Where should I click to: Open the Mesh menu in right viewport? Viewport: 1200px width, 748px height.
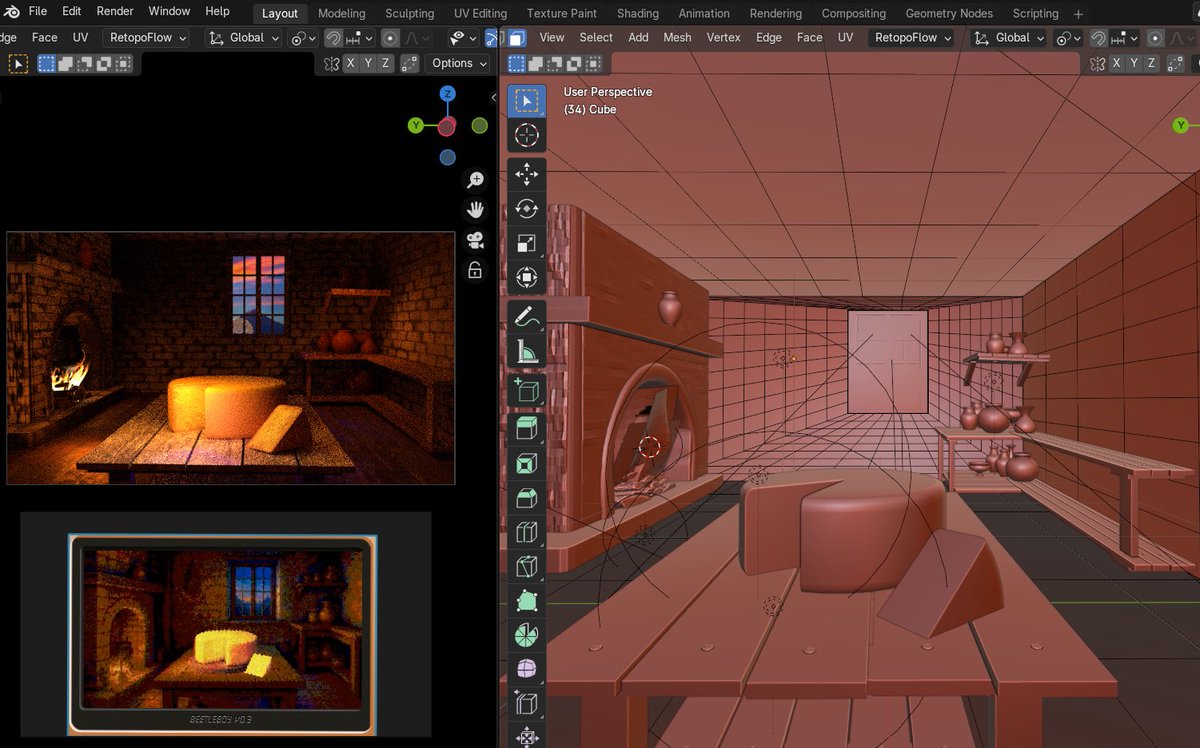point(677,37)
